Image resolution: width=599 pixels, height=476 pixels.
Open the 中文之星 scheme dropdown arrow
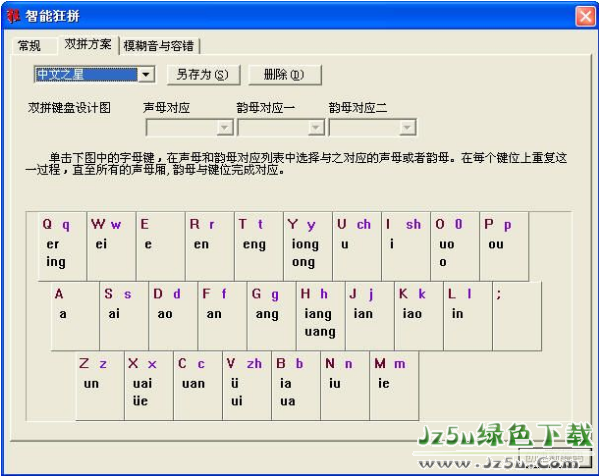point(146,74)
